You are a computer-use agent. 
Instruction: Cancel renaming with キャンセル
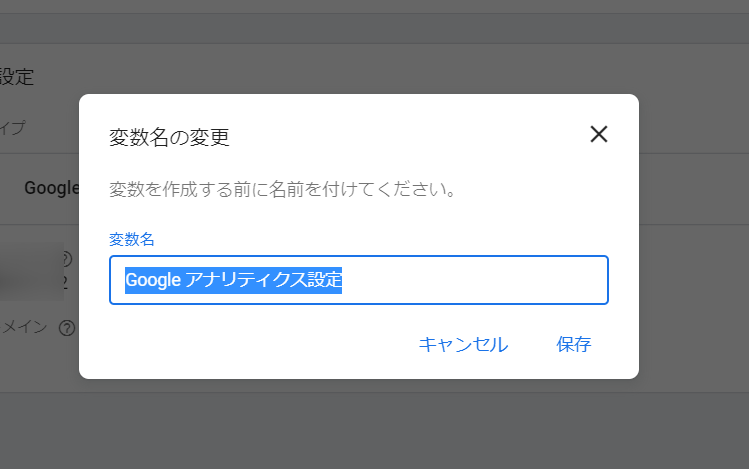click(x=463, y=344)
